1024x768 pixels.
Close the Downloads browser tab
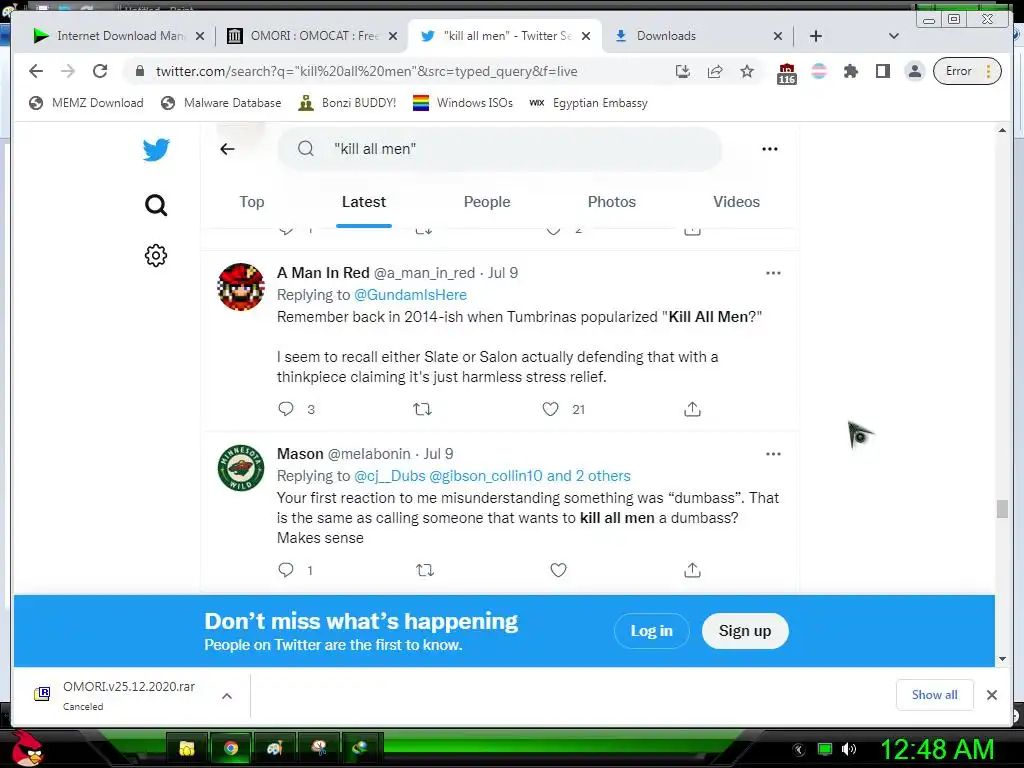pyautogui.click(x=778, y=36)
